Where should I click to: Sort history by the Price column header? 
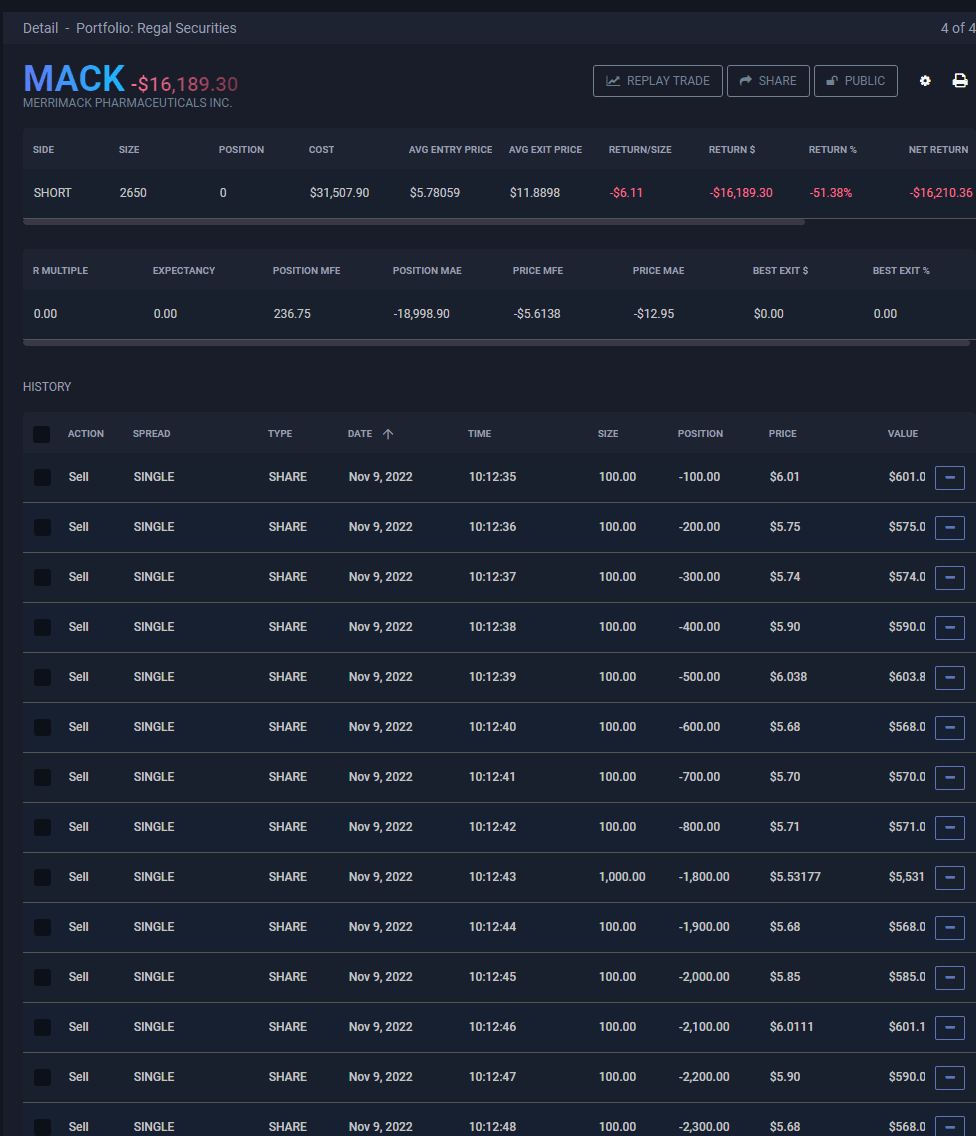coord(783,434)
